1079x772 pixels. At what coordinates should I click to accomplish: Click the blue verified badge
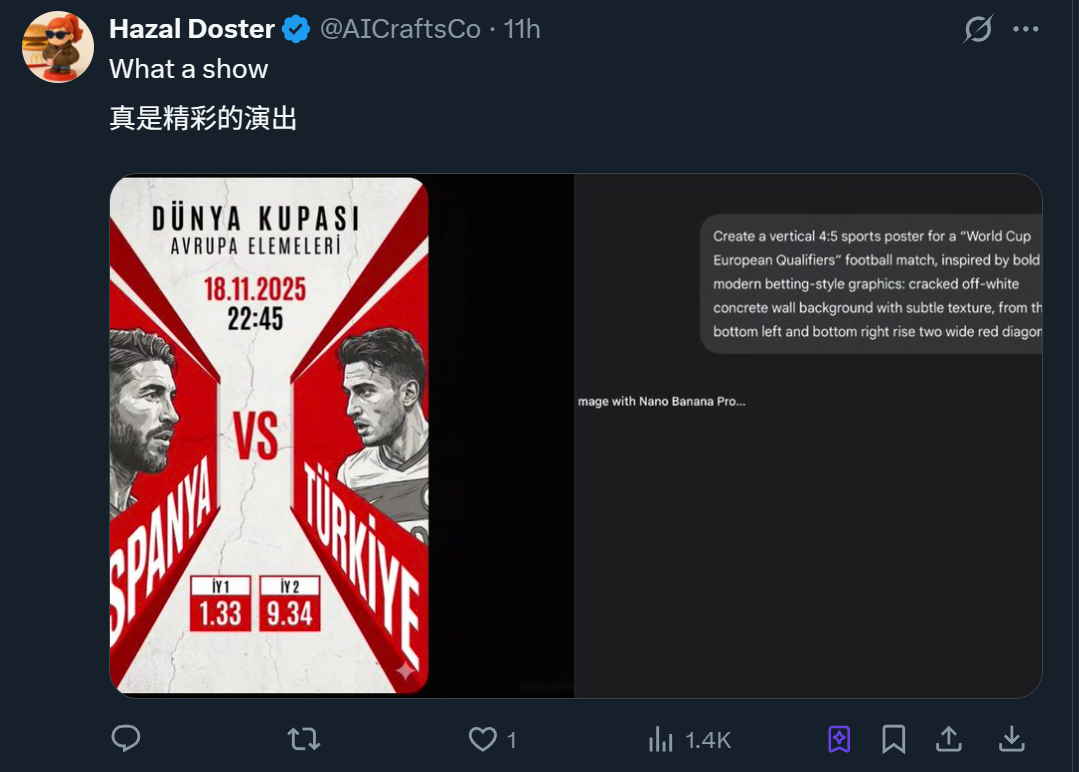[295, 30]
